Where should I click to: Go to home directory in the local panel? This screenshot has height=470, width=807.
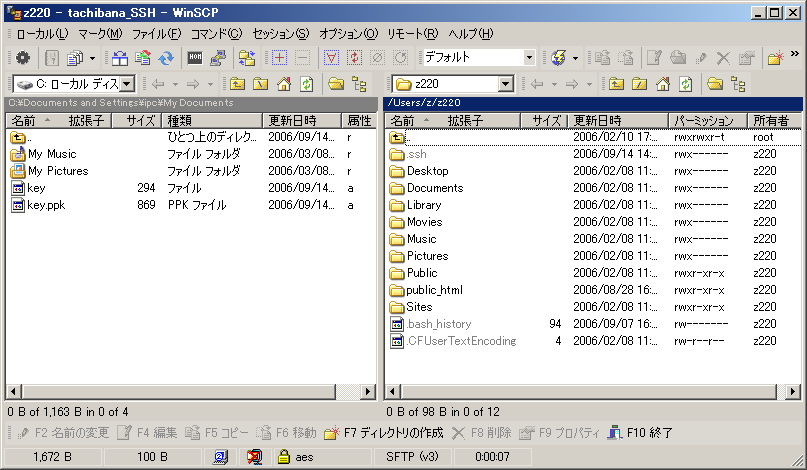pos(284,83)
